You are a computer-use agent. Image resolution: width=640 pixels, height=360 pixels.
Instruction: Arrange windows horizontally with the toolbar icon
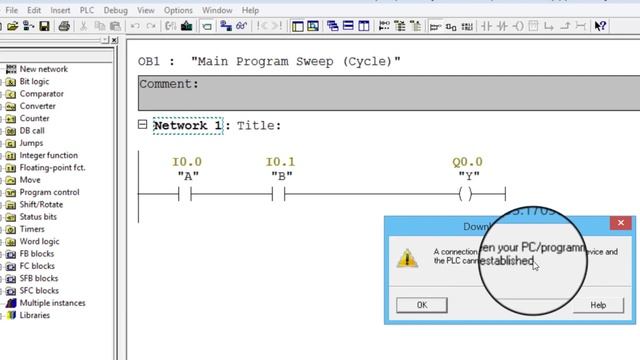tap(348, 27)
